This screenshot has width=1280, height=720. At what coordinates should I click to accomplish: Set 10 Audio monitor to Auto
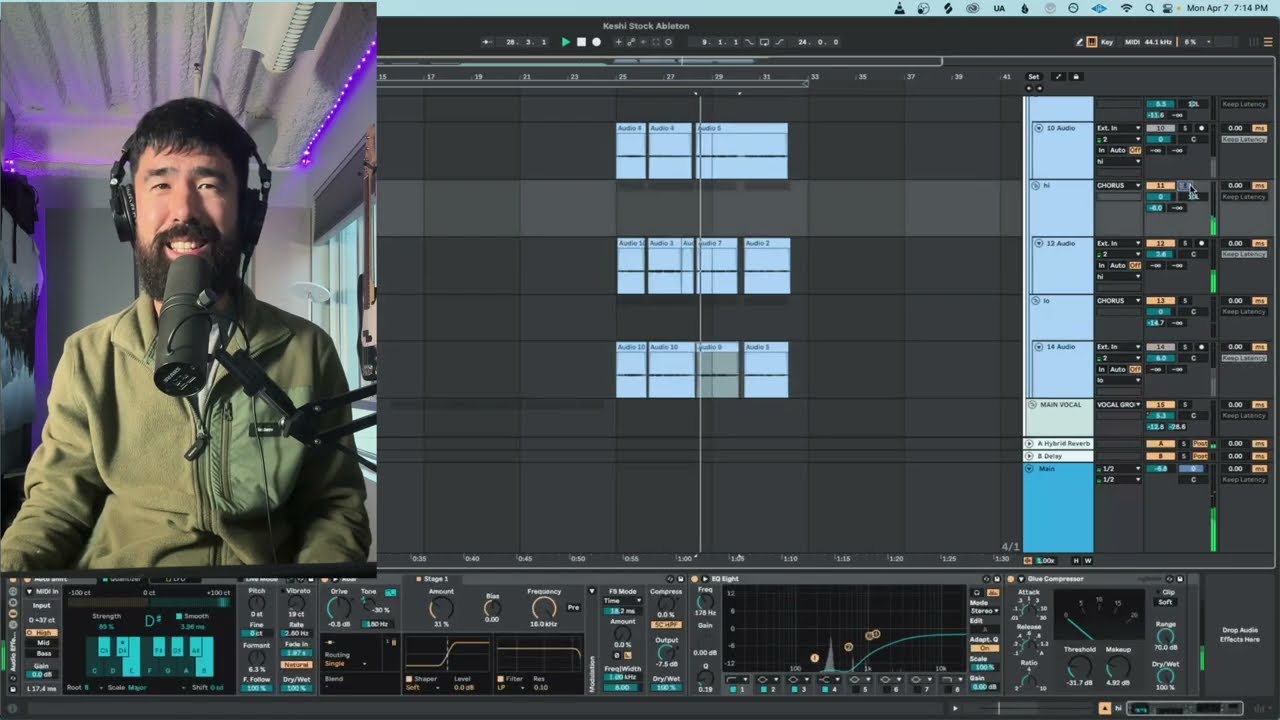[1117, 150]
